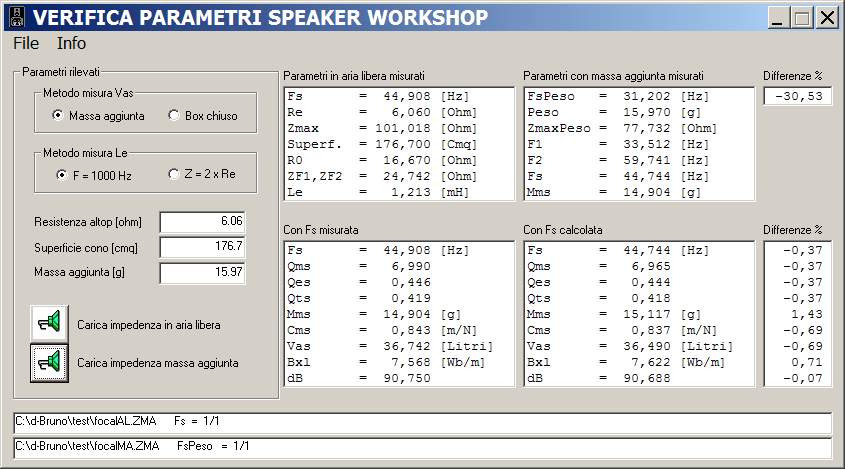Click the Re = 6,060 Ohm row
The width and height of the screenshot is (845, 469).
click(x=399, y=113)
